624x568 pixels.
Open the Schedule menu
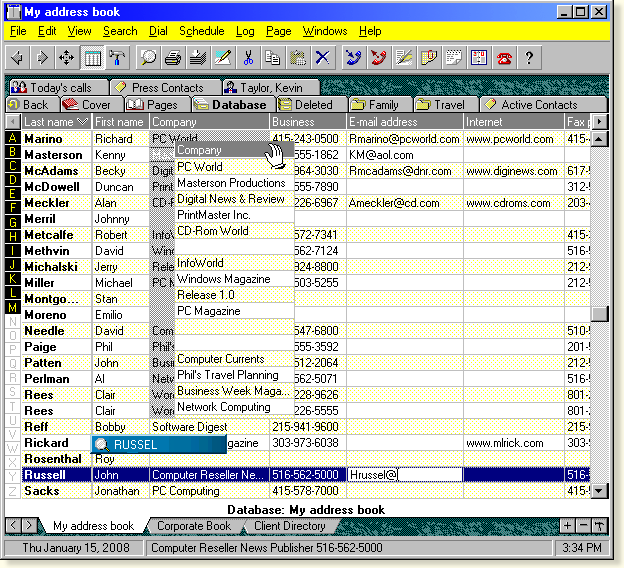click(x=202, y=31)
